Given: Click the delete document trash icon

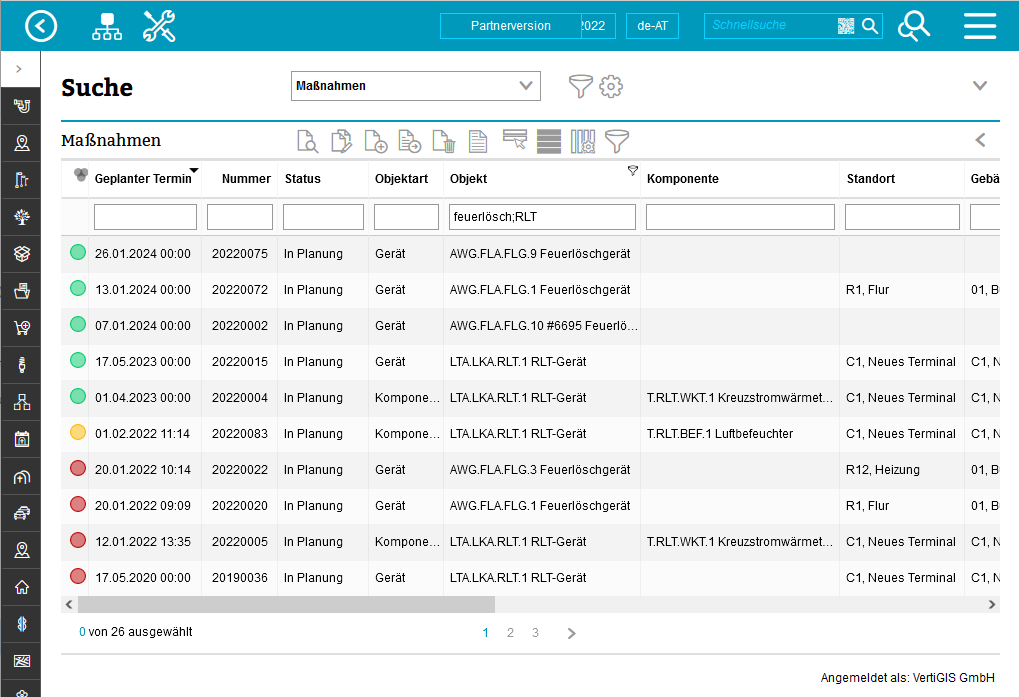Looking at the screenshot, I should [x=444, y=141].
